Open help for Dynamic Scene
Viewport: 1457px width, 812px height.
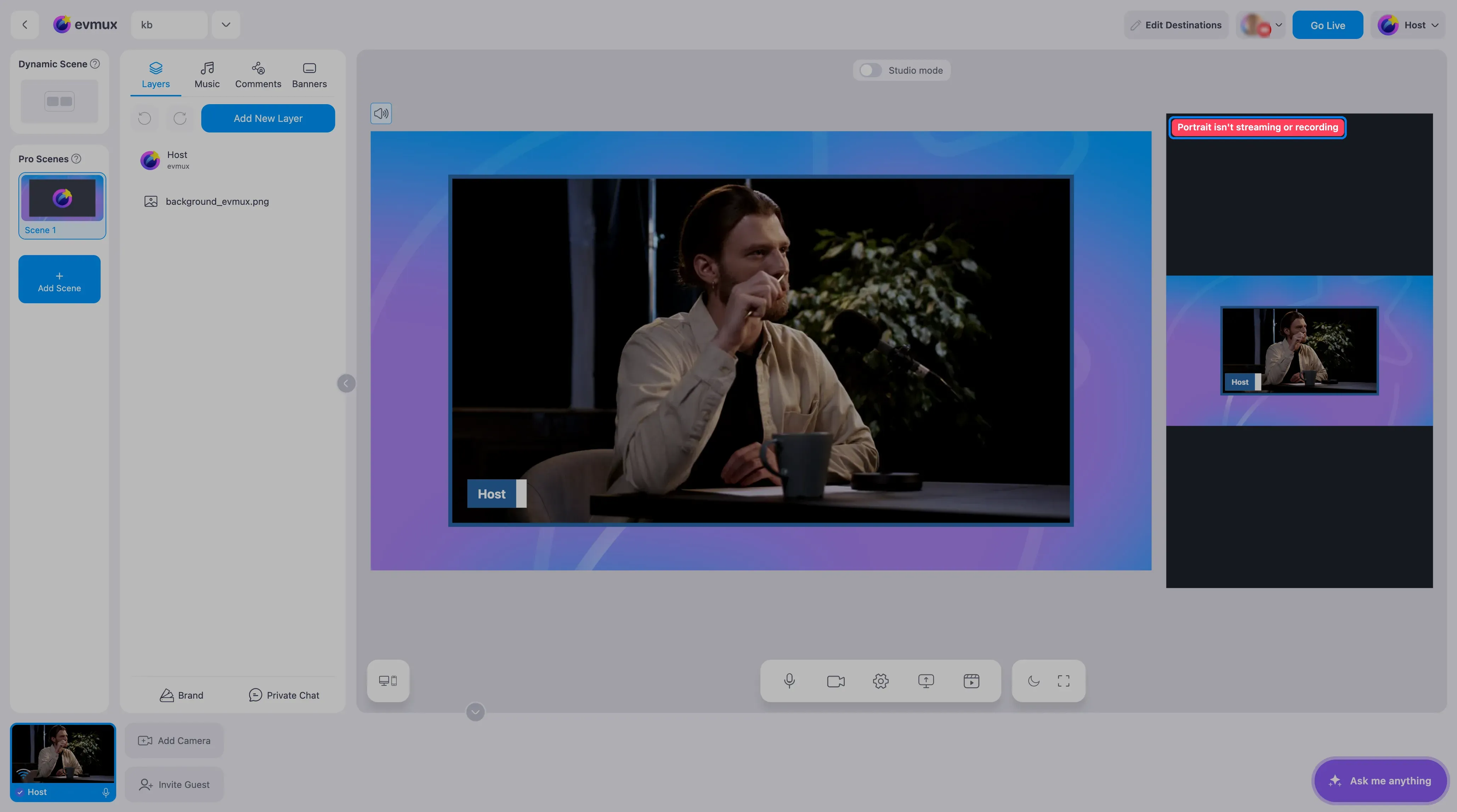click(95, 64)
